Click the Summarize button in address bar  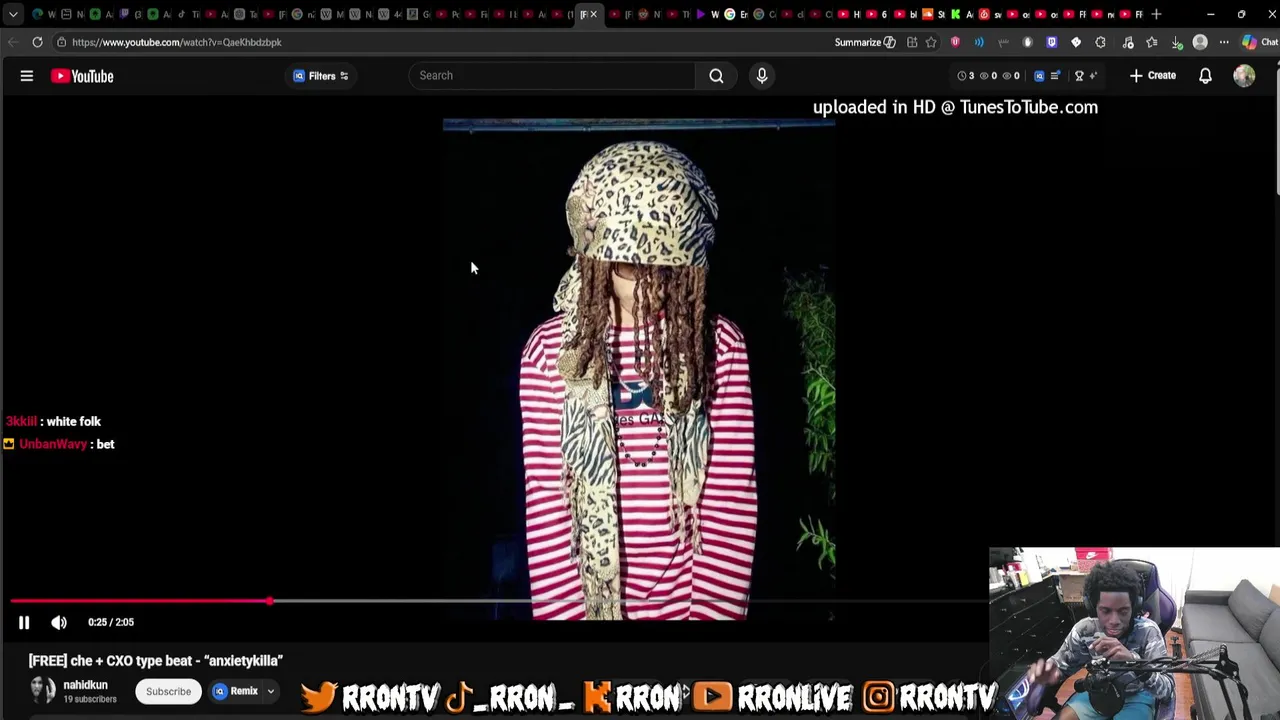tap(865, 42)
